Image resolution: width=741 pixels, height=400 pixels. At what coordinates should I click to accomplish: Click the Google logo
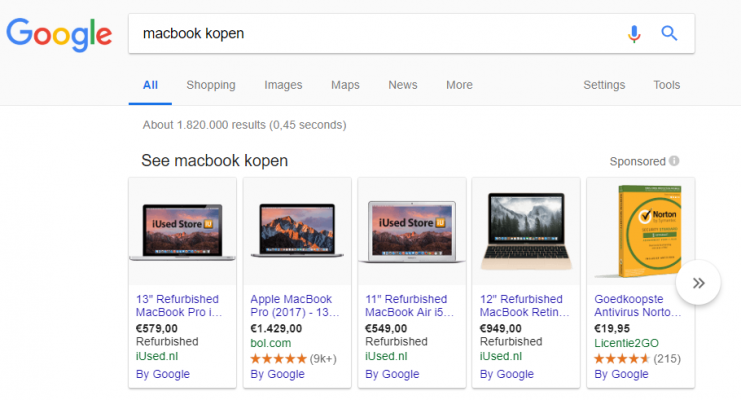(x=59, y=35)
